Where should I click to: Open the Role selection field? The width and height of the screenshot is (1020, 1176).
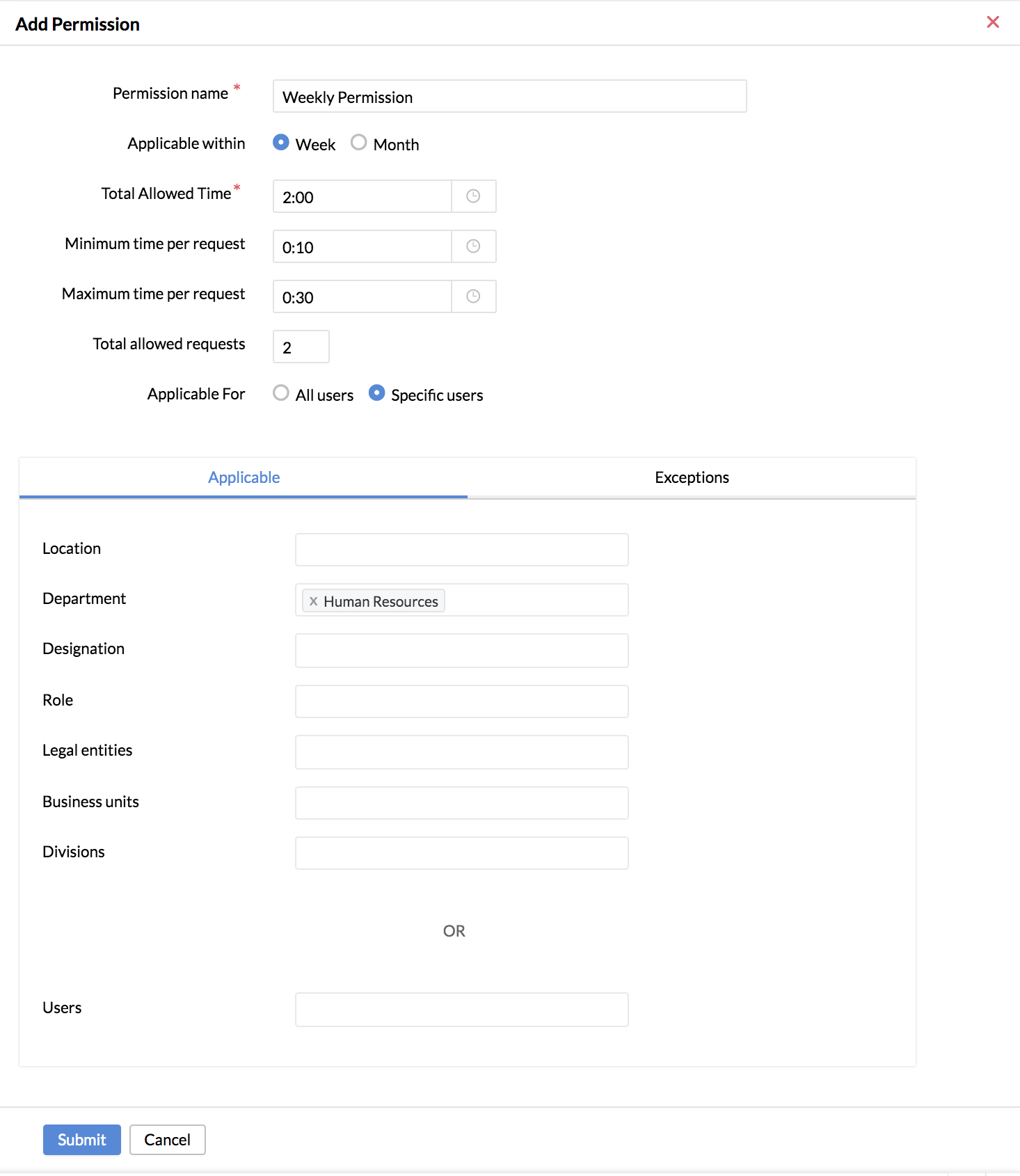(461, 701)
